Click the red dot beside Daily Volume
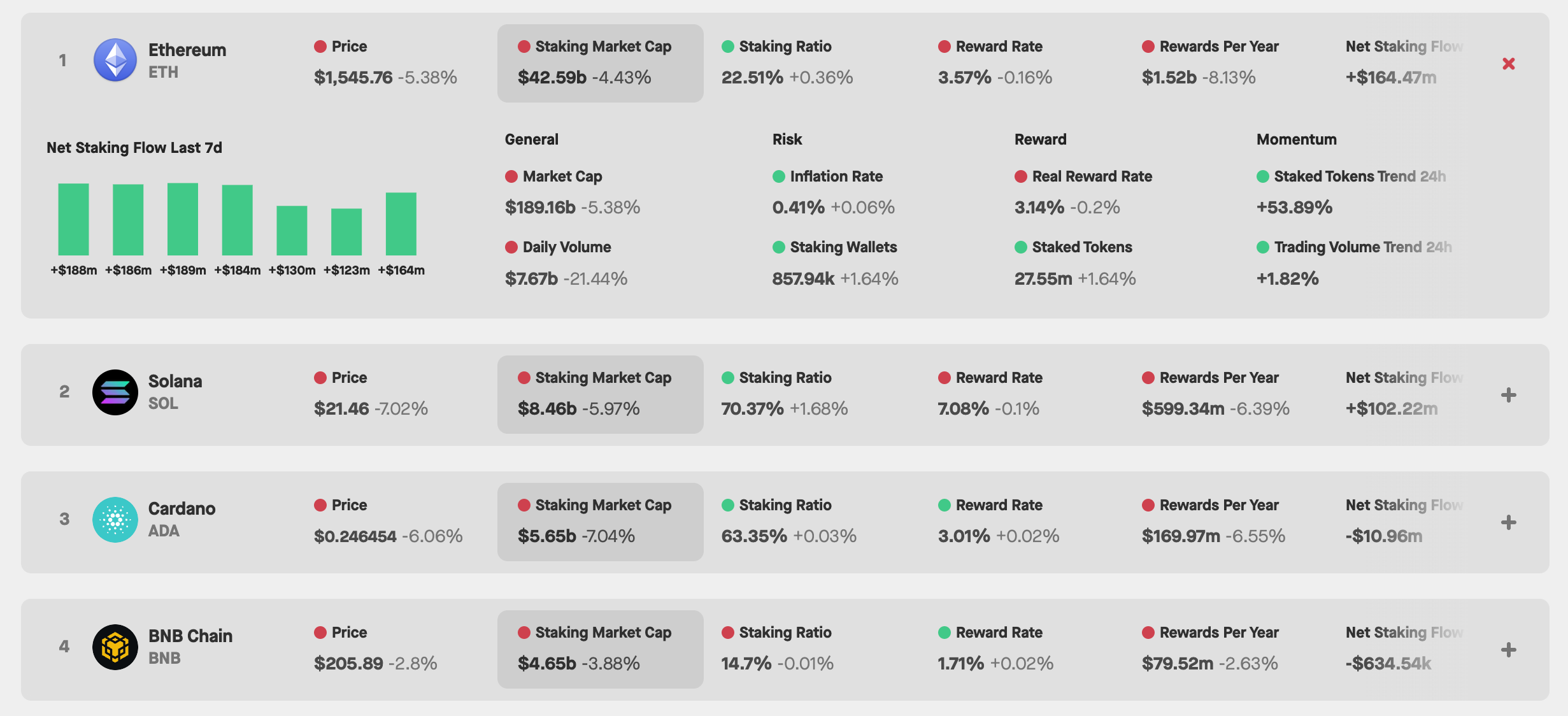The width and height of the screenshot is (1568, 716). tap(511, 247)
